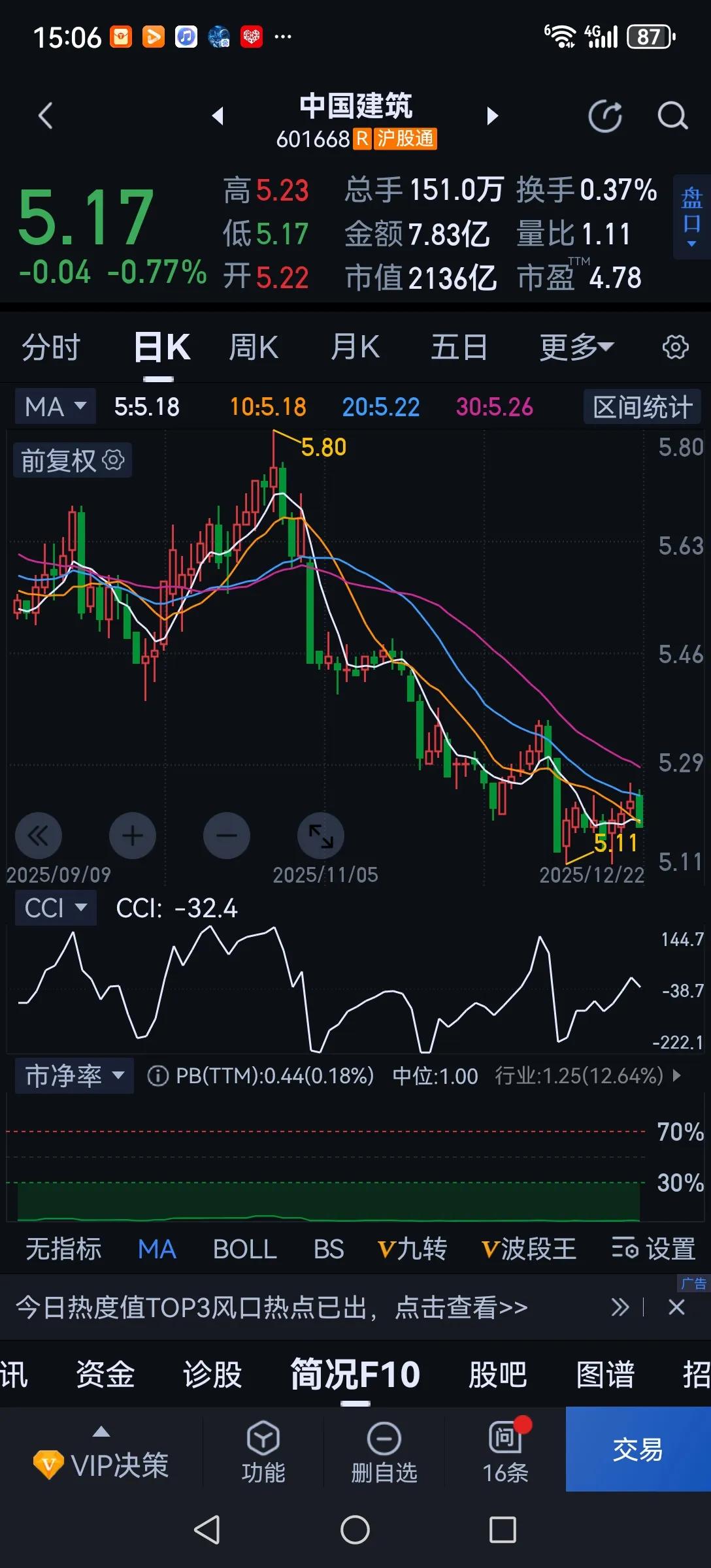Tap the 5.80 high price label
This screenshot has width=711, height=1568.
point(323,447)
